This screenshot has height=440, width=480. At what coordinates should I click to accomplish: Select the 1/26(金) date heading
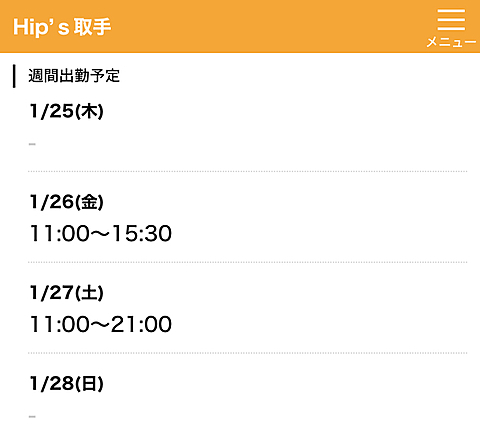67,202
